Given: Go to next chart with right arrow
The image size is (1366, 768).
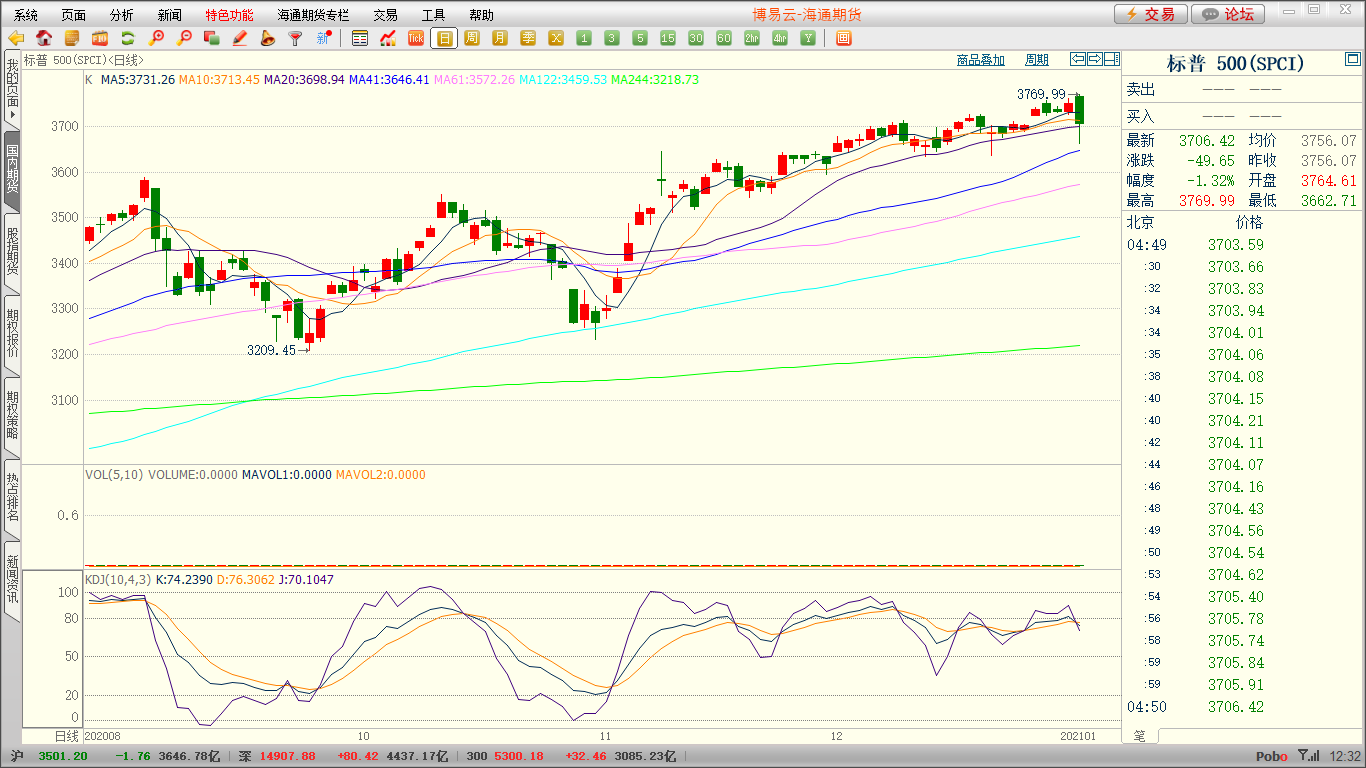Looking at the screenshot, I should (1095, 59).
